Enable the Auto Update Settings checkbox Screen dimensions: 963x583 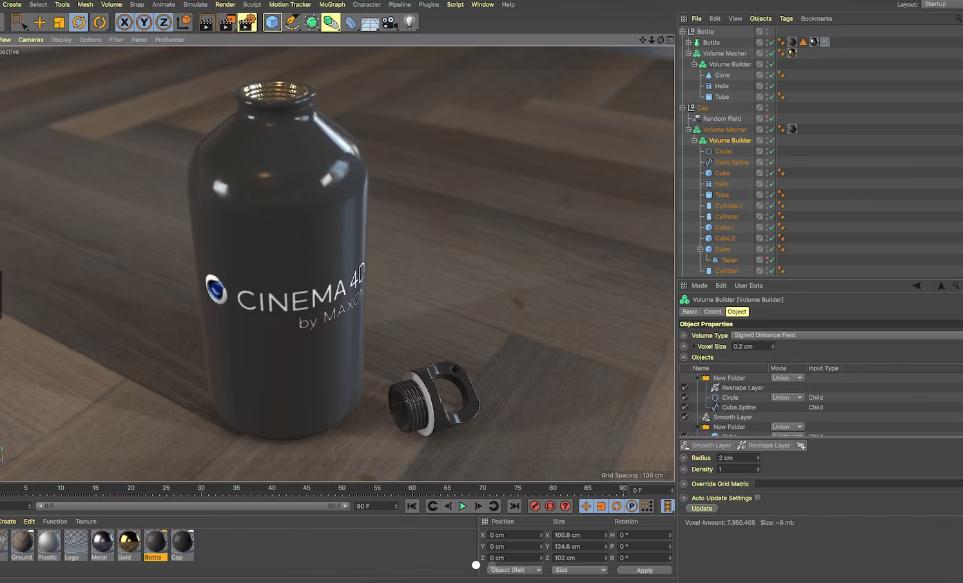[757, 497]
